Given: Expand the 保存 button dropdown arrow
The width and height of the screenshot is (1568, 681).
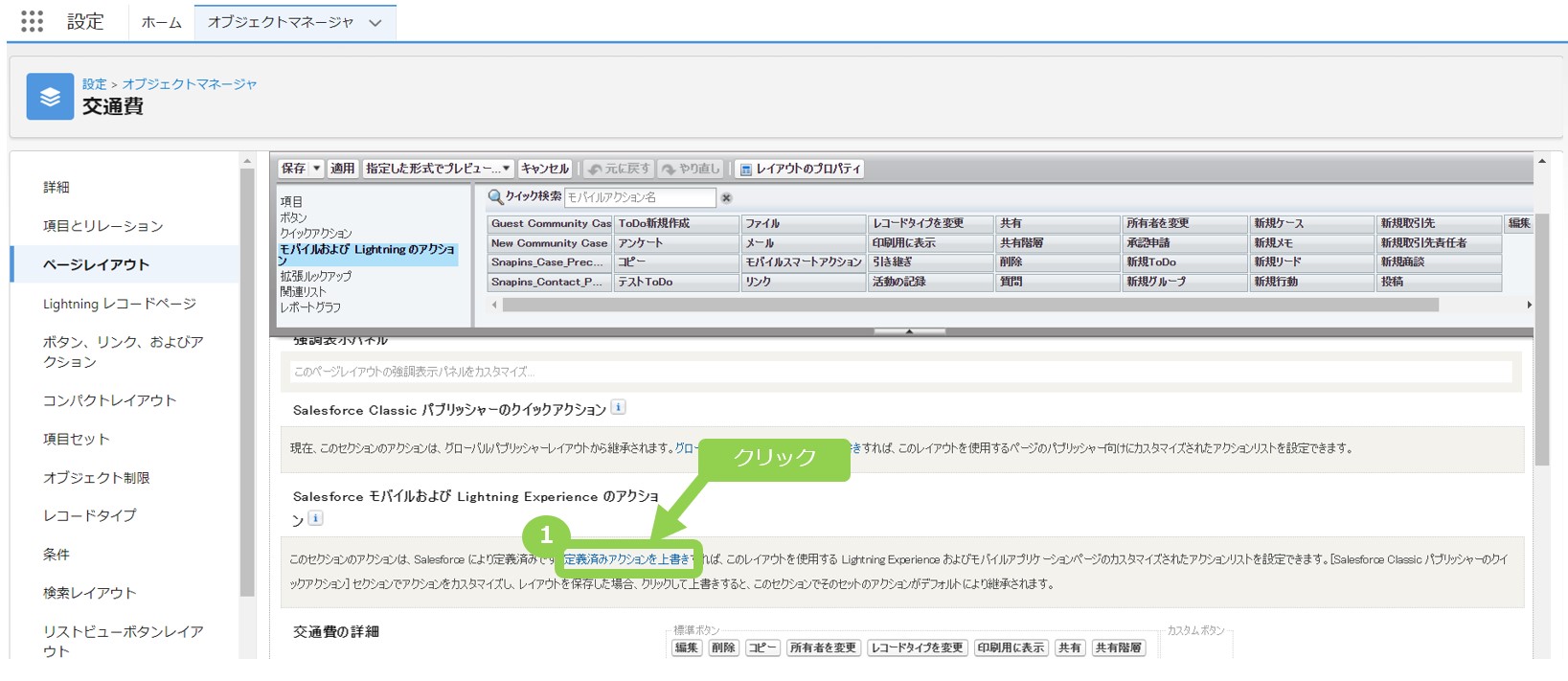Looking at the screenshot, I should click(316, 169).
